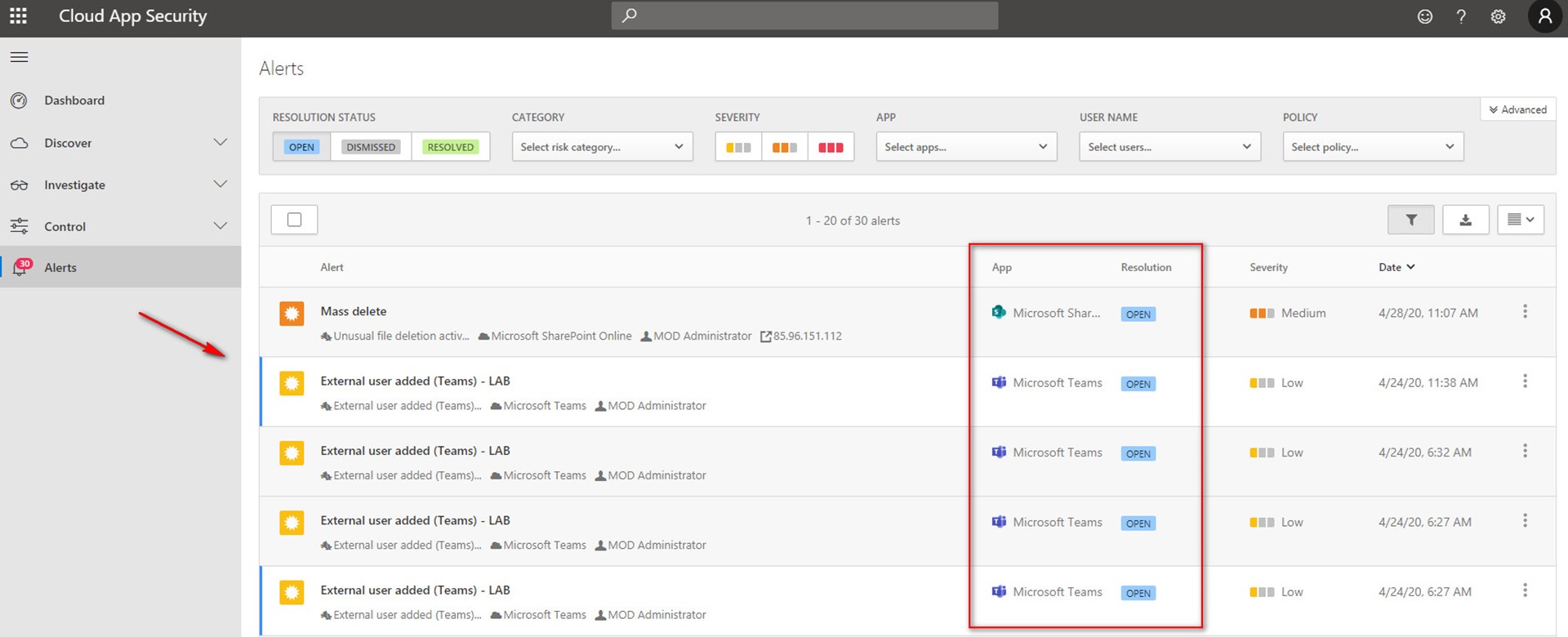Click IP address 85.96.151.112 link

(x=808, y=336)
